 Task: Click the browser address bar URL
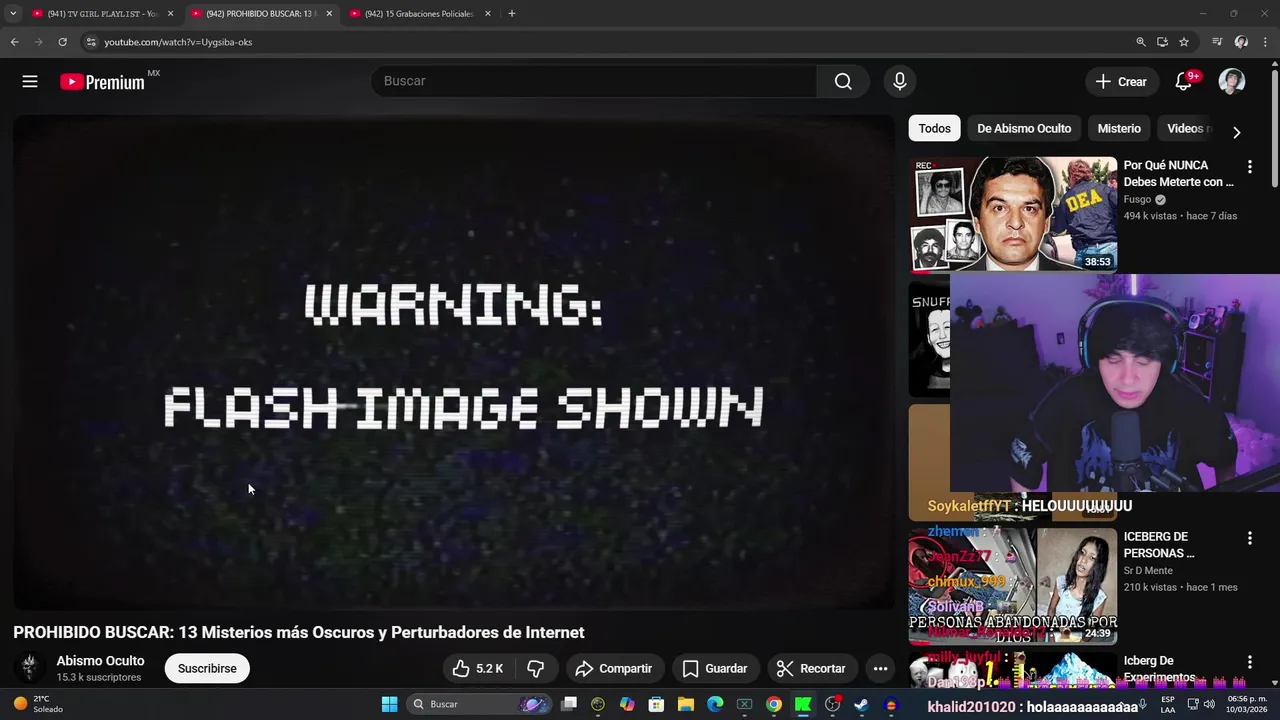coord(178,42)
